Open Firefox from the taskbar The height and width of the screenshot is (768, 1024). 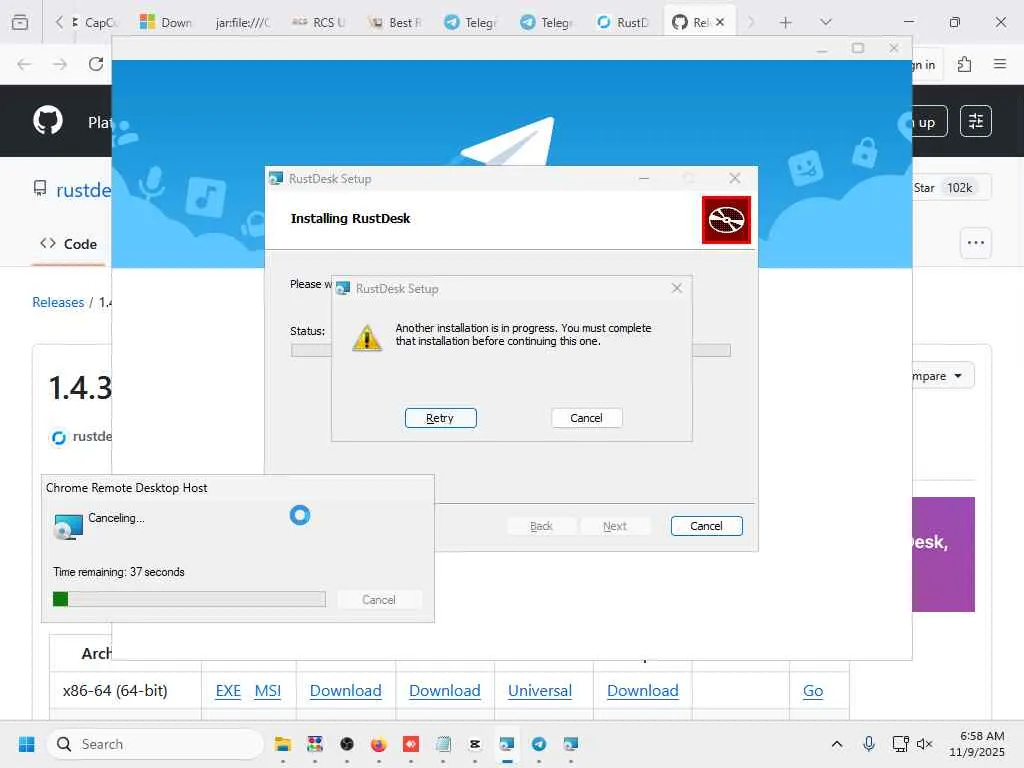click(379, 744)
